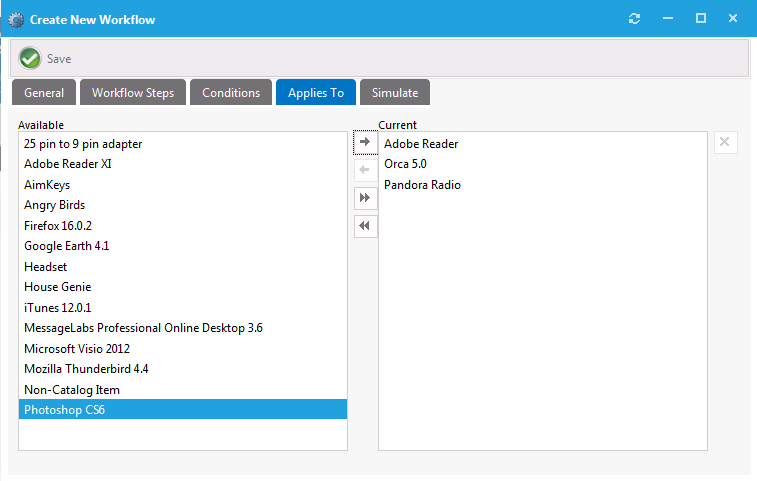Click the gear icon beside Create New Workflow

click(x=16, y=20)
